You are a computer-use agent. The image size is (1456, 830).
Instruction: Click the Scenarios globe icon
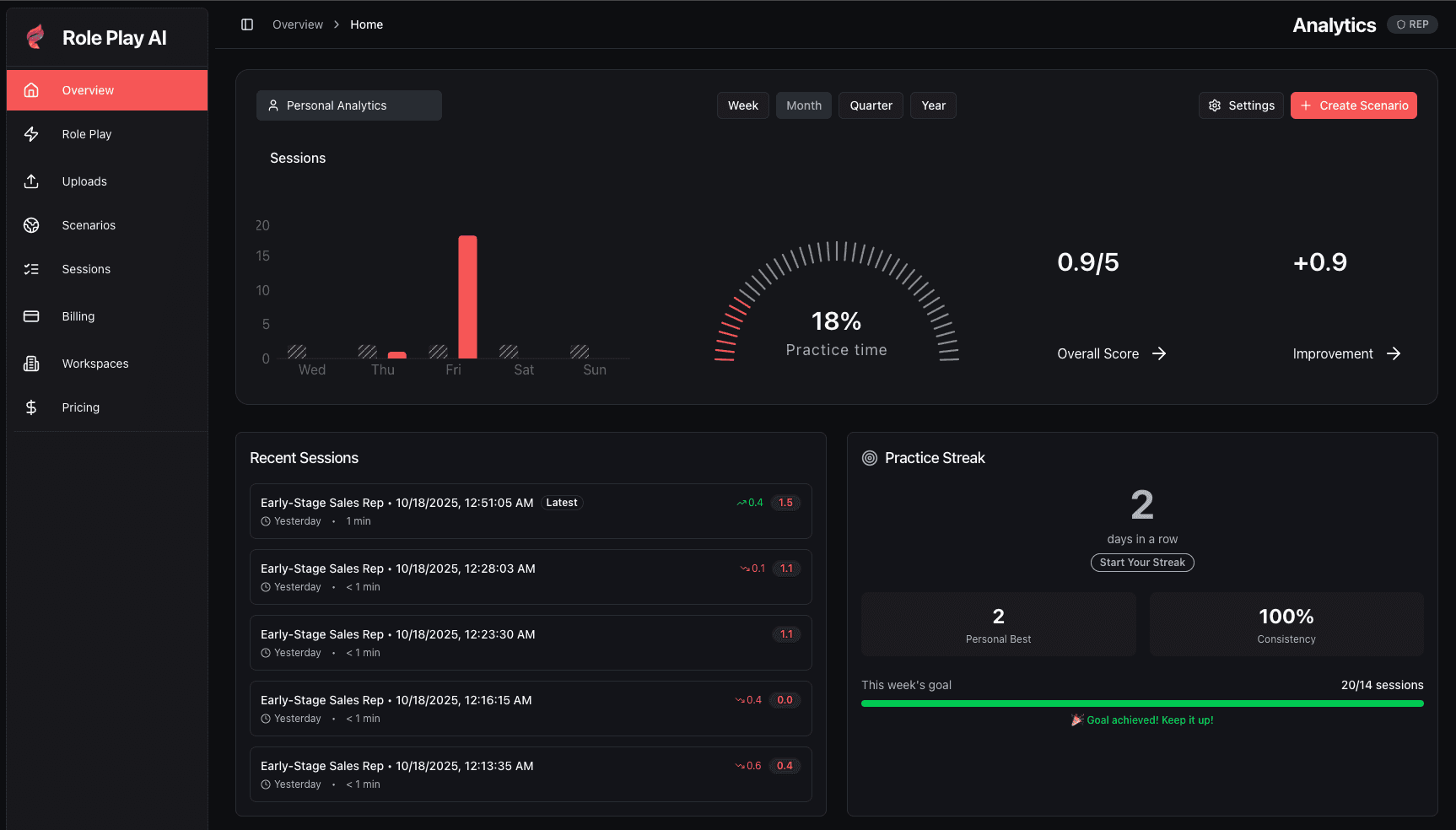pyautogui.click(x=31, y=225)
